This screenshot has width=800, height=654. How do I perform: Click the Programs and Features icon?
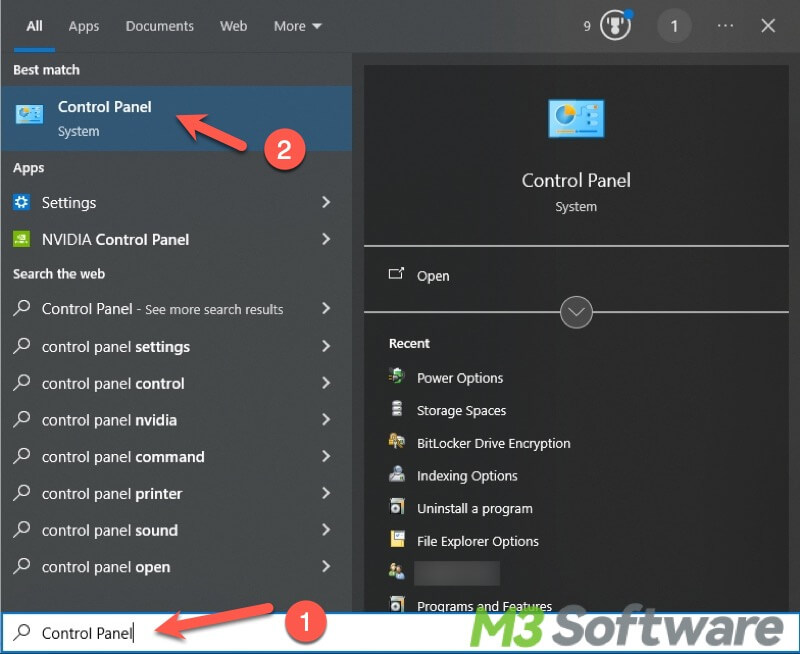click(396, 604)
